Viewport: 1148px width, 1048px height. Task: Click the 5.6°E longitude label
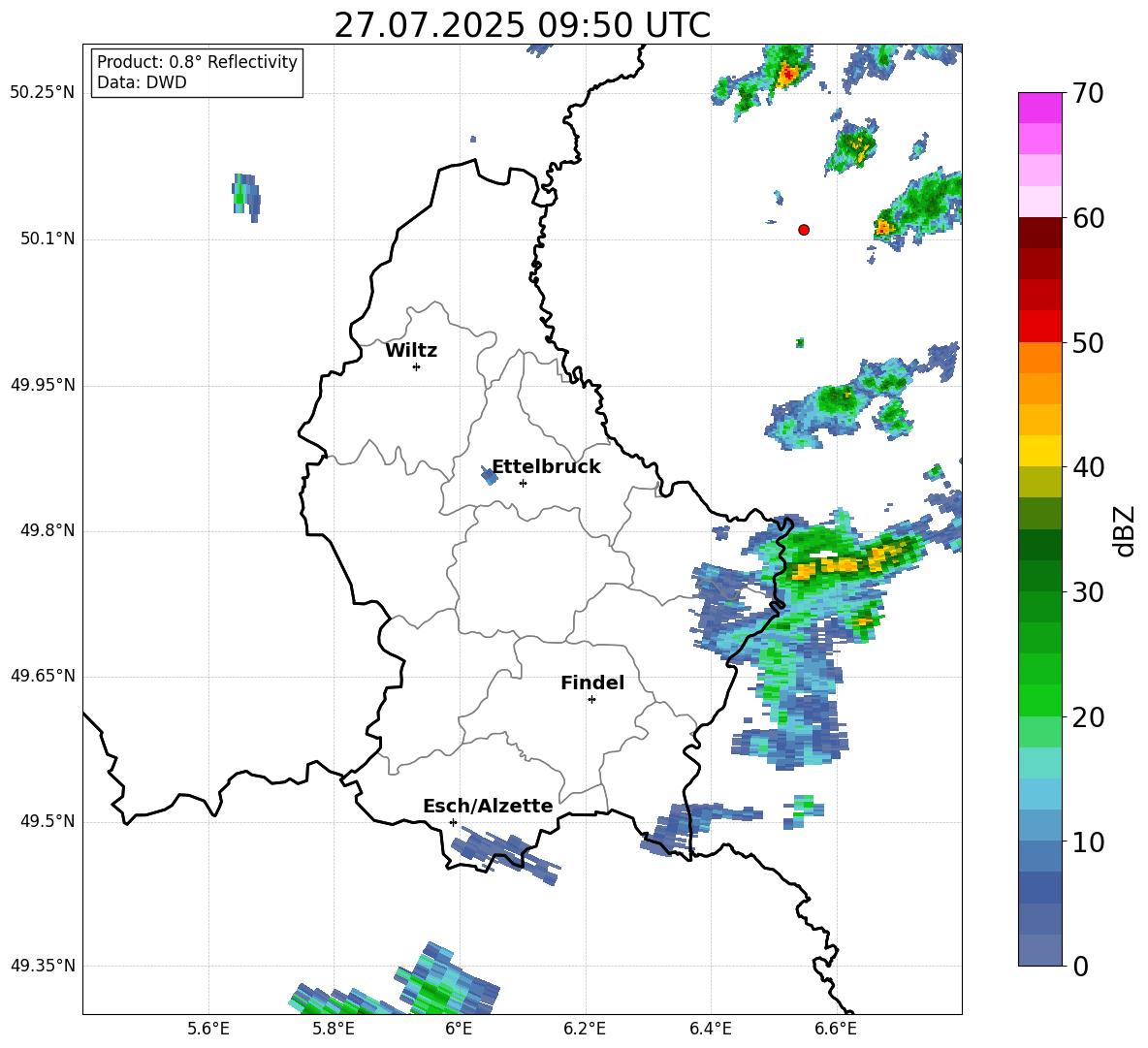pyautogui.click(x=208, y=1029)
